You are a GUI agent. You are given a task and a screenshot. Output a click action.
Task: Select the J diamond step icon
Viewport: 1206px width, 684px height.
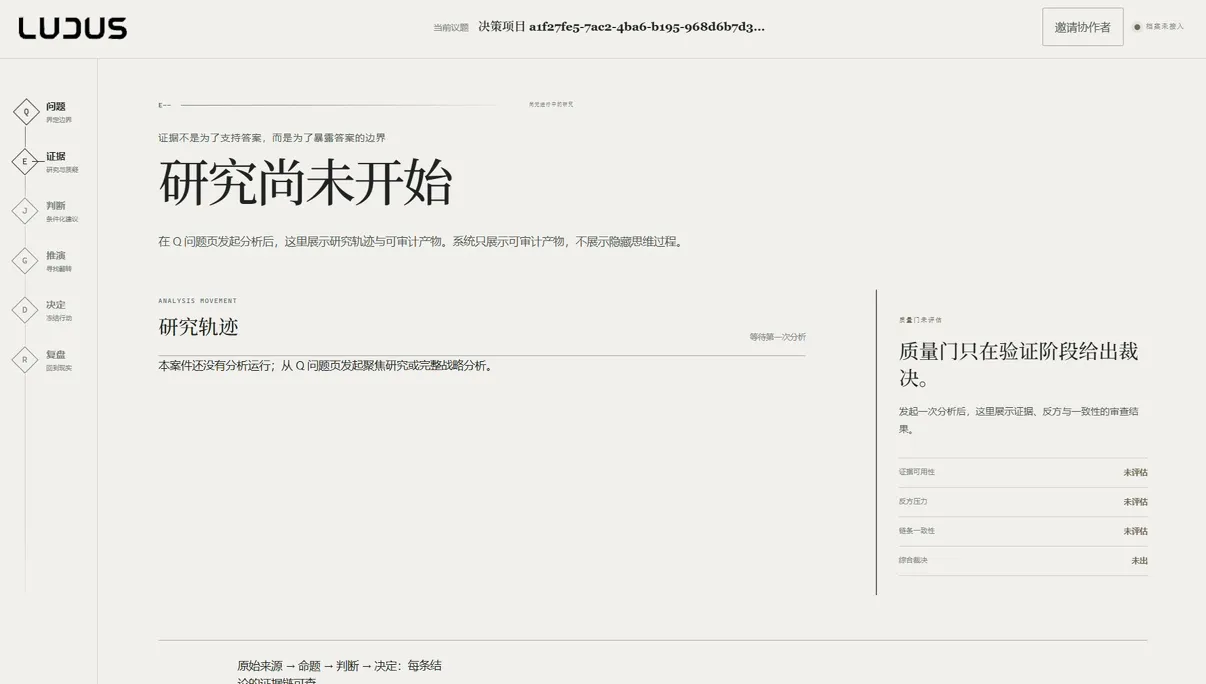[x=25, y=211]
